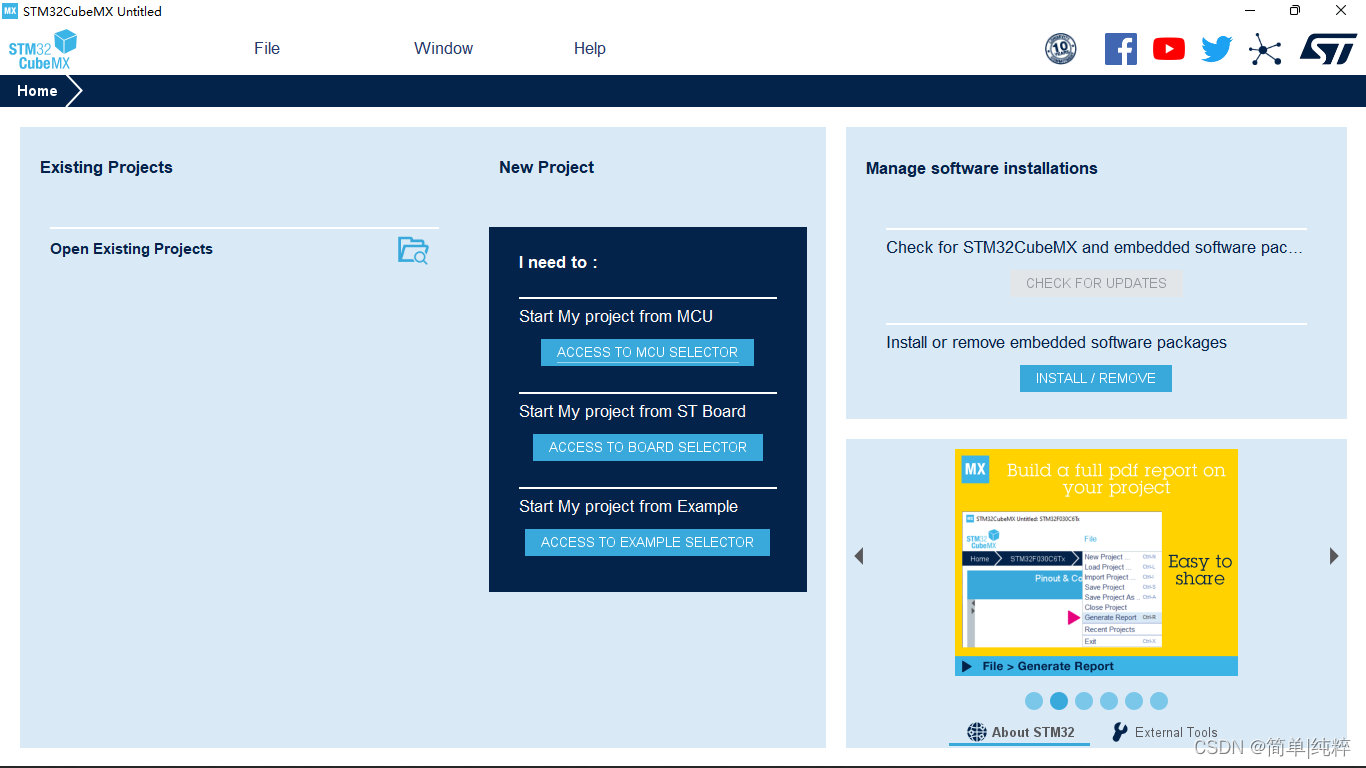Select the fifth carousel dot

1134,701
